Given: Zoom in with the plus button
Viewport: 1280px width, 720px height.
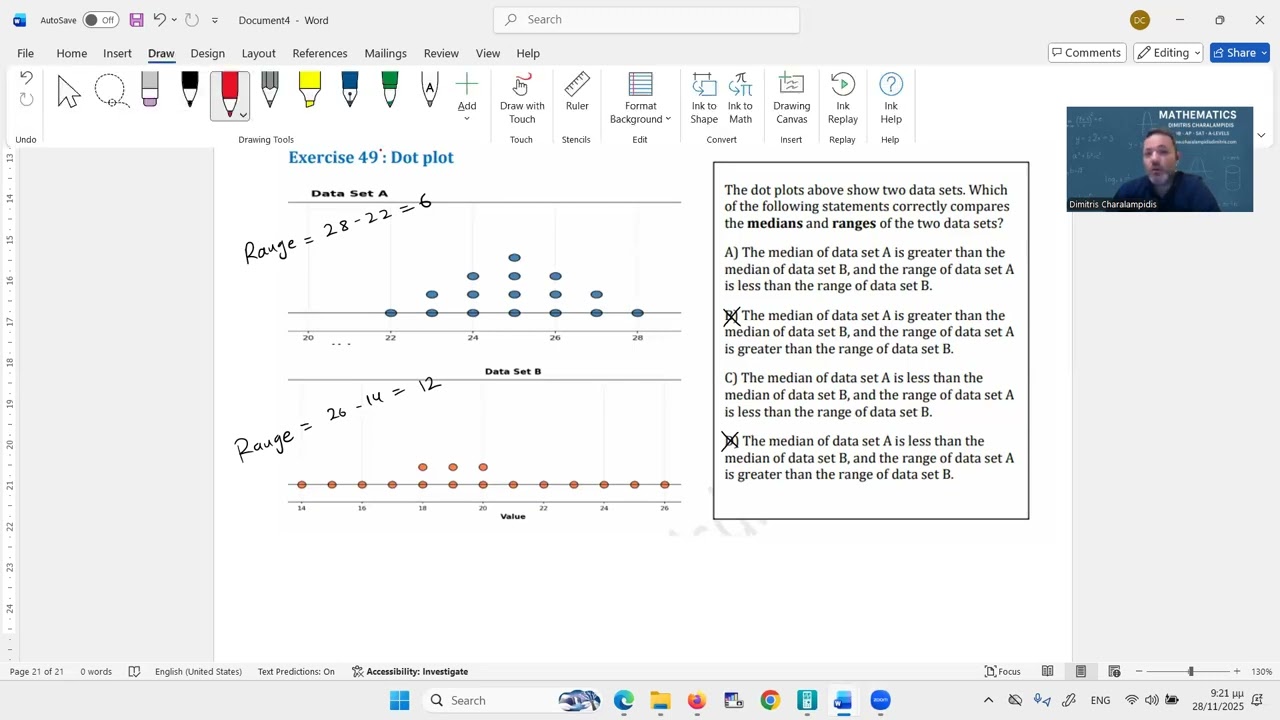Looking at the screenshot, I should click(x=1237, y=671).
